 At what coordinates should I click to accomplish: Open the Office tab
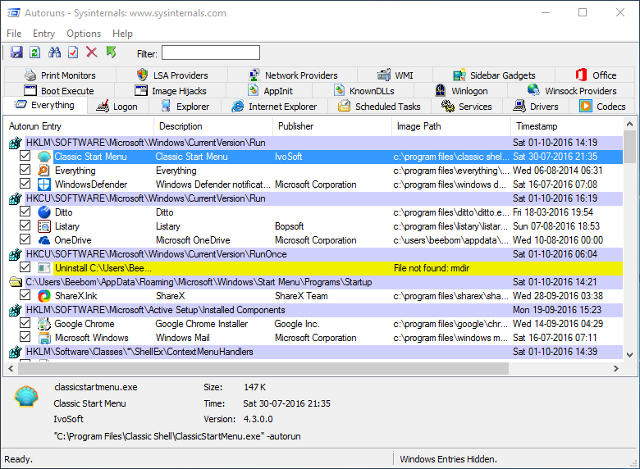pos(596,75)
